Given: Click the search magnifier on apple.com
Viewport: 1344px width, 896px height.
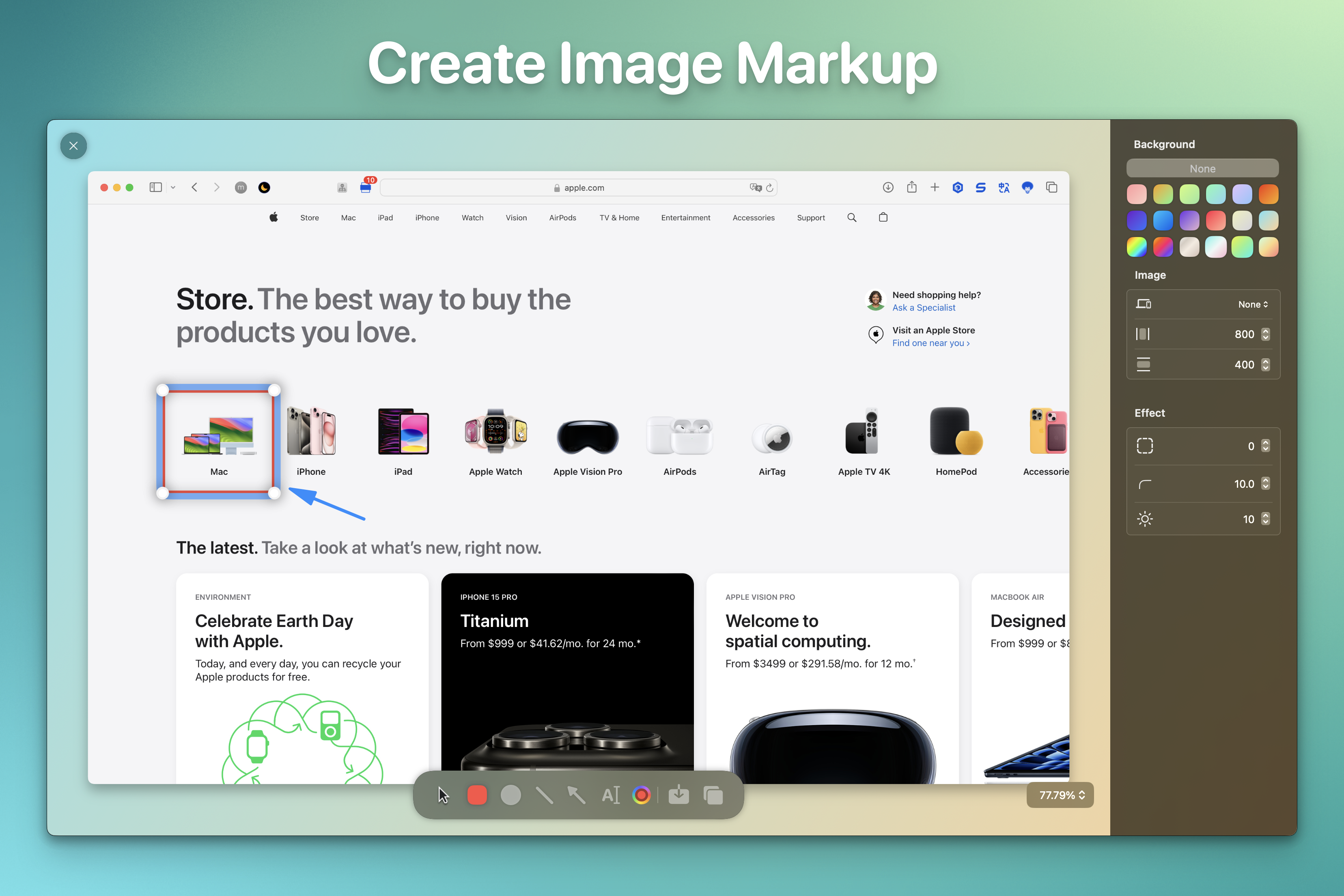Looking at the screenshot, I should pyautogui.click(x=852, y=218).
